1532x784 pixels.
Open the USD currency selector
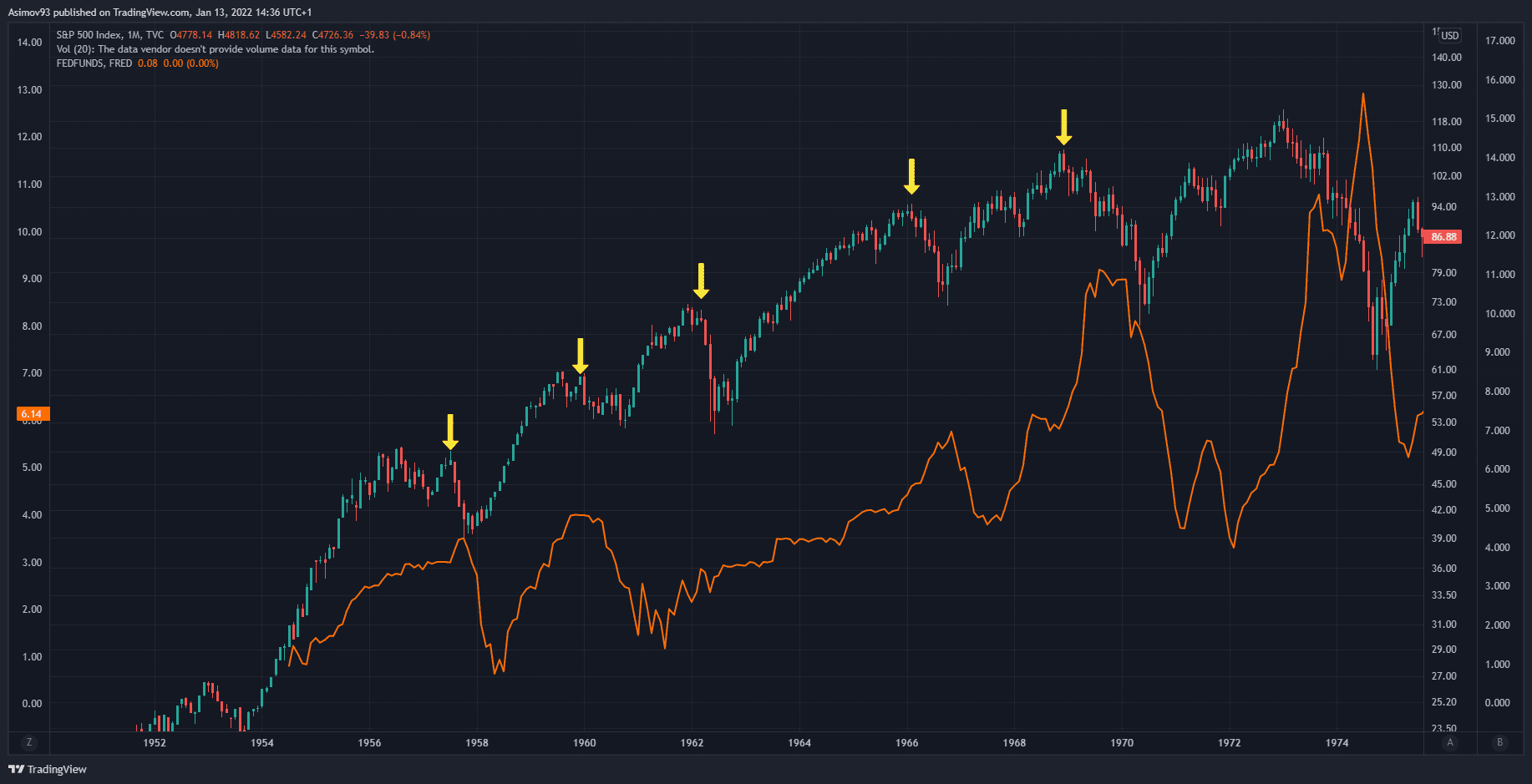(x=1449, y=35)
